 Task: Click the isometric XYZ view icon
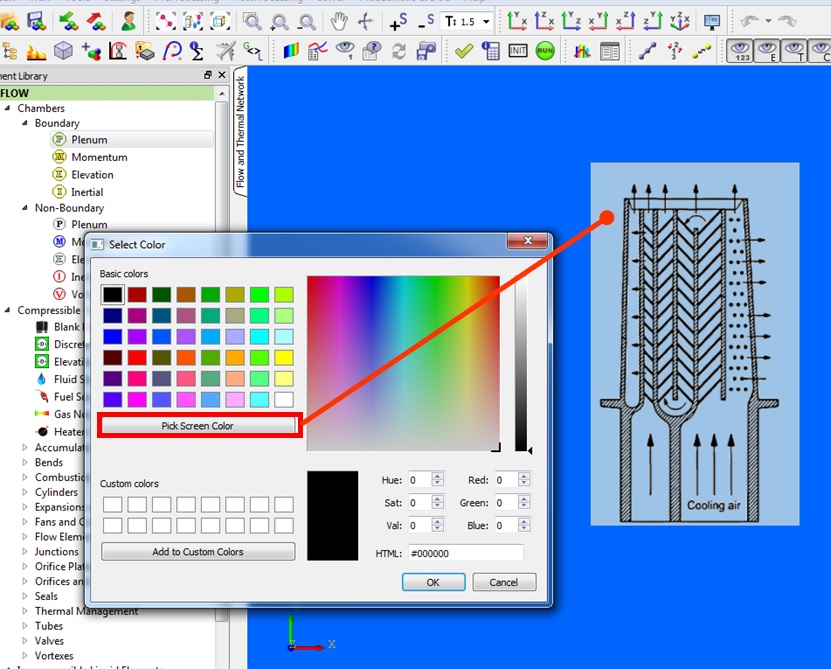tap(679, 21)
